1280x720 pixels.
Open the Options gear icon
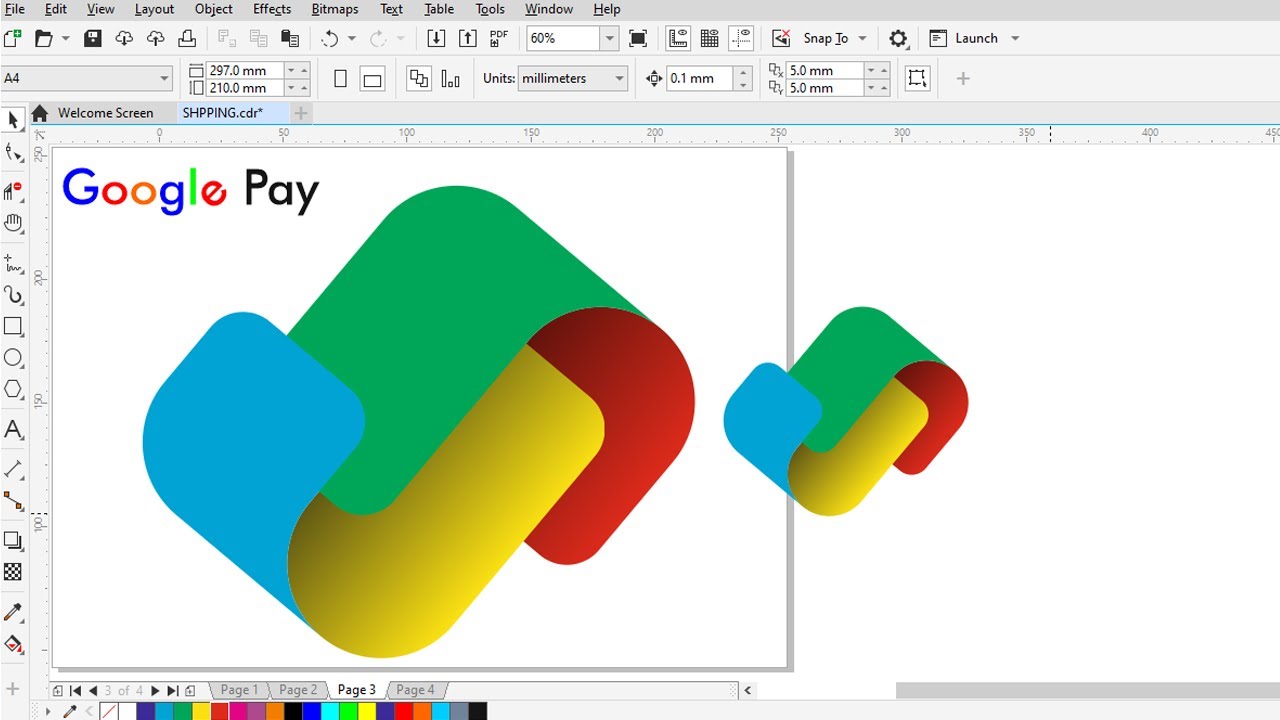[x=898, y=38]
